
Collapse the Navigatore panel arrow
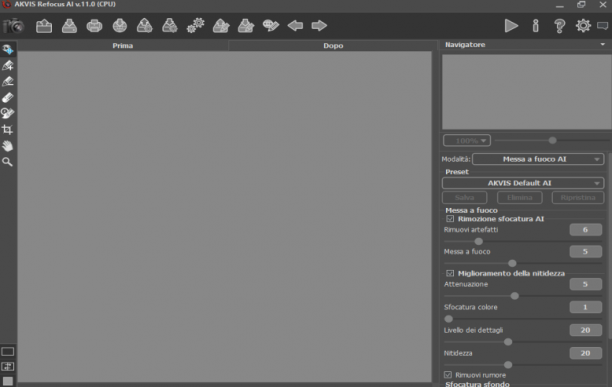(603, 44)
